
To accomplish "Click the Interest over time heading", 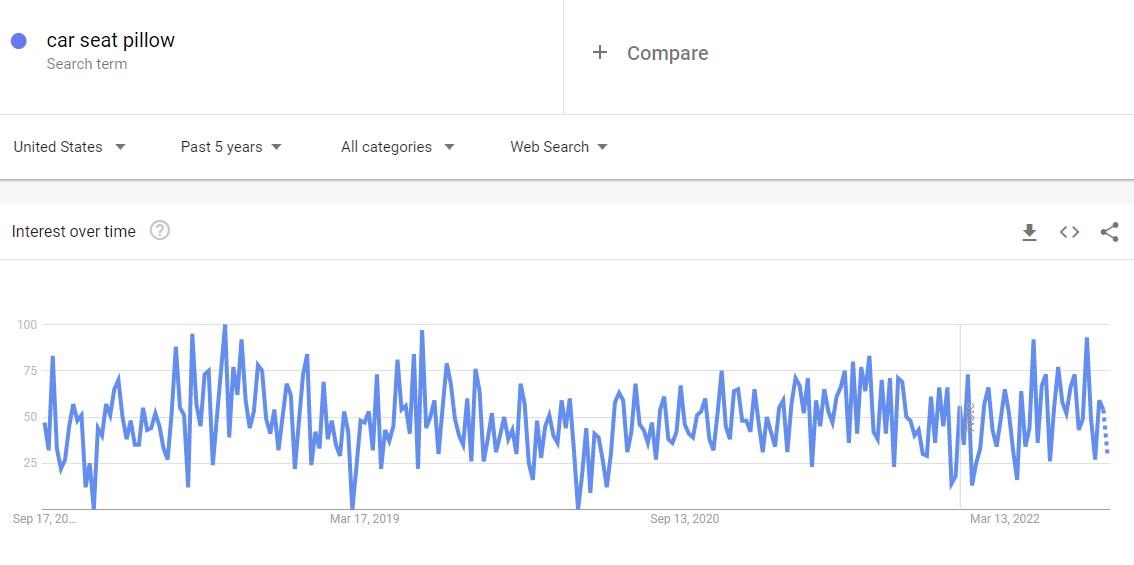I will tap(74, 231).
